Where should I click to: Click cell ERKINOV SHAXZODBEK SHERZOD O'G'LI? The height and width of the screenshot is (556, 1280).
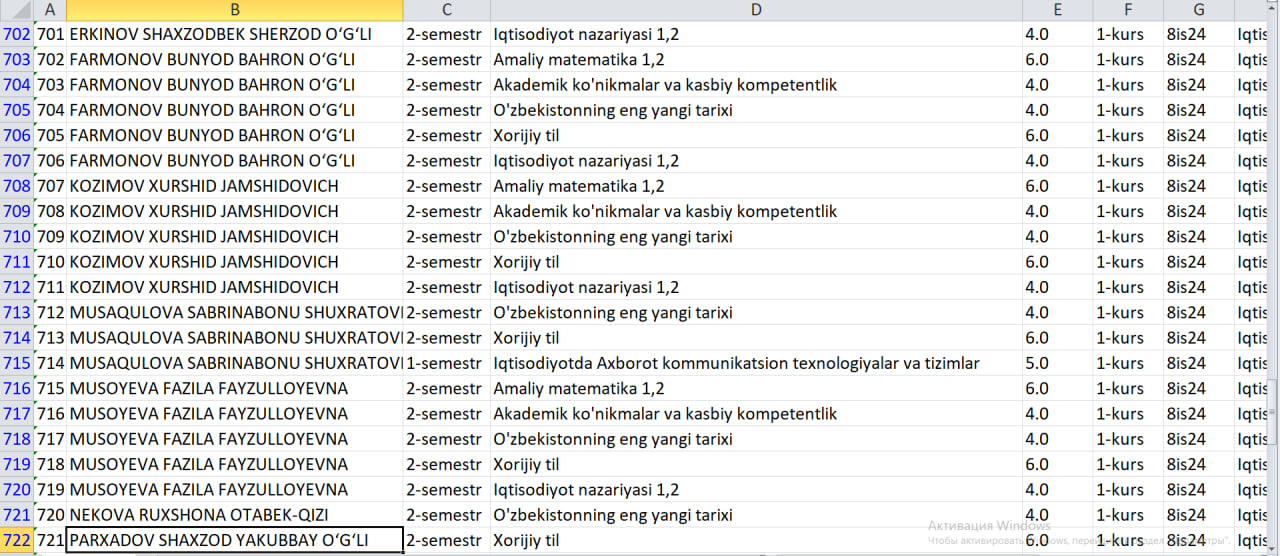235,34
